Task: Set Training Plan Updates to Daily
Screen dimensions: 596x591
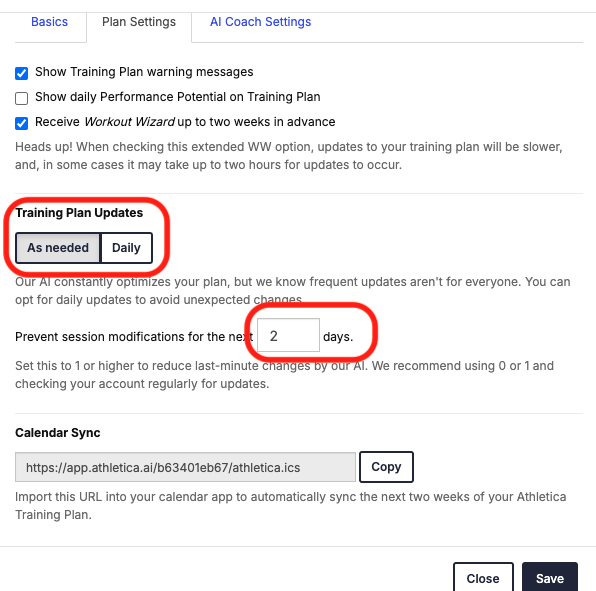Action: (x=126, y=248)
